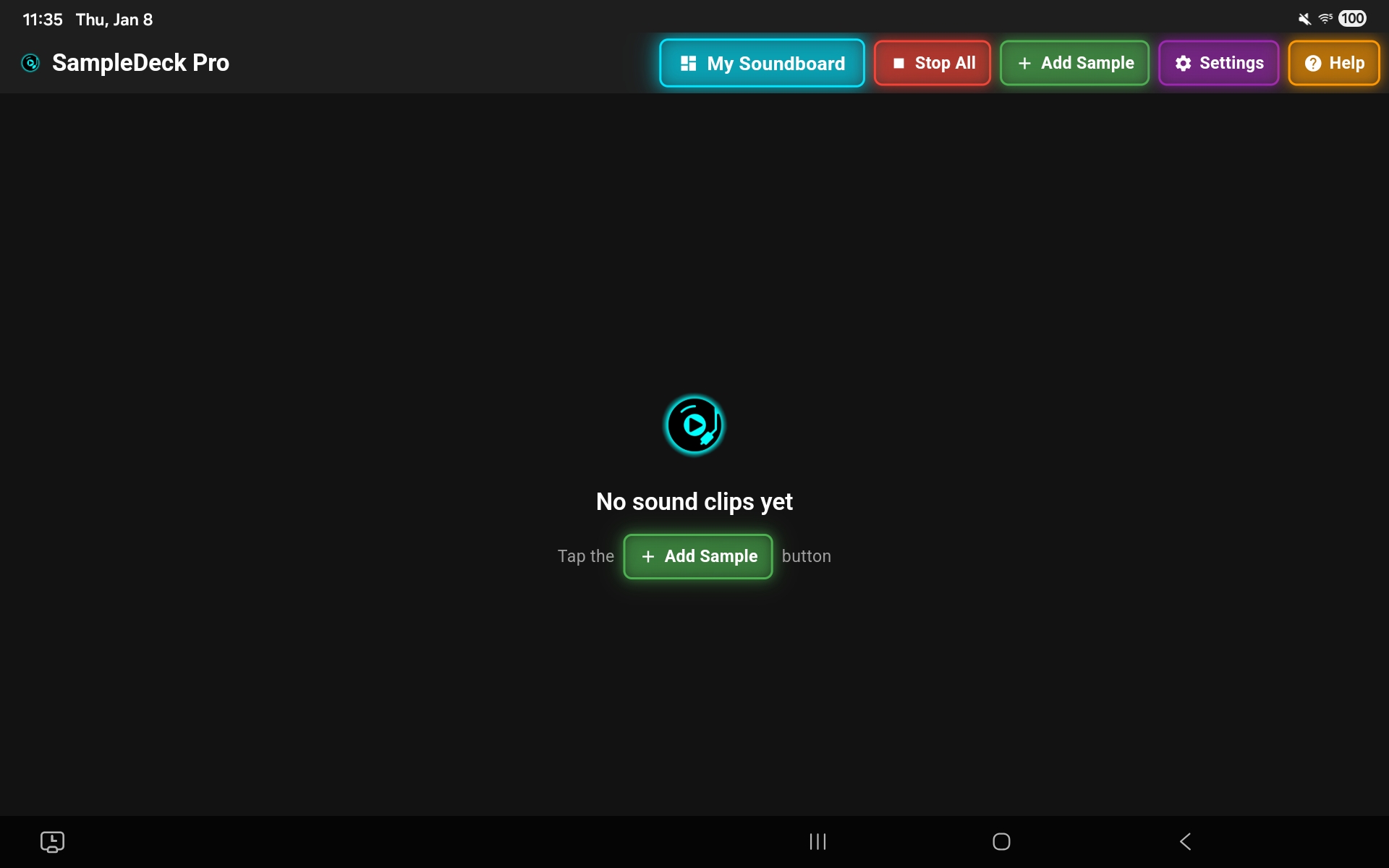Click the grid icon on the My Soundboard button
The height and width of the screenshot is (868, 1389).
click(x=688, y=64)
